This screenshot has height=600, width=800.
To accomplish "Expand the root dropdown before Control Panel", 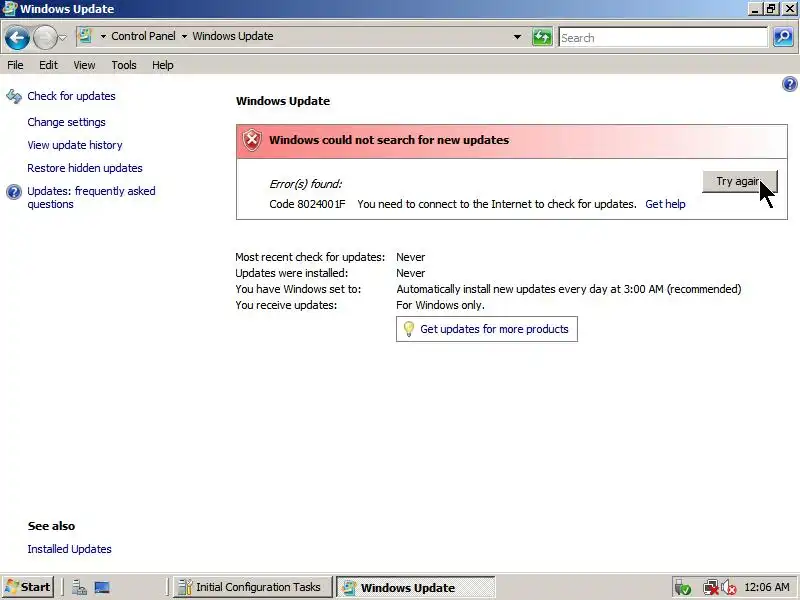I will pos(103,36).
